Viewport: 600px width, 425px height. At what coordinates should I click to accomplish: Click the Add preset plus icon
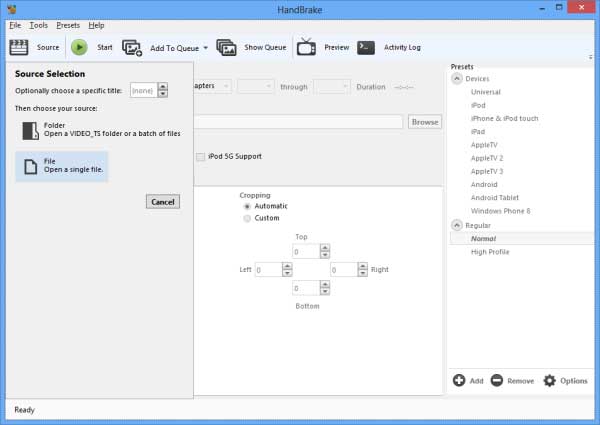pyautogui.click(x=459, y=380)
